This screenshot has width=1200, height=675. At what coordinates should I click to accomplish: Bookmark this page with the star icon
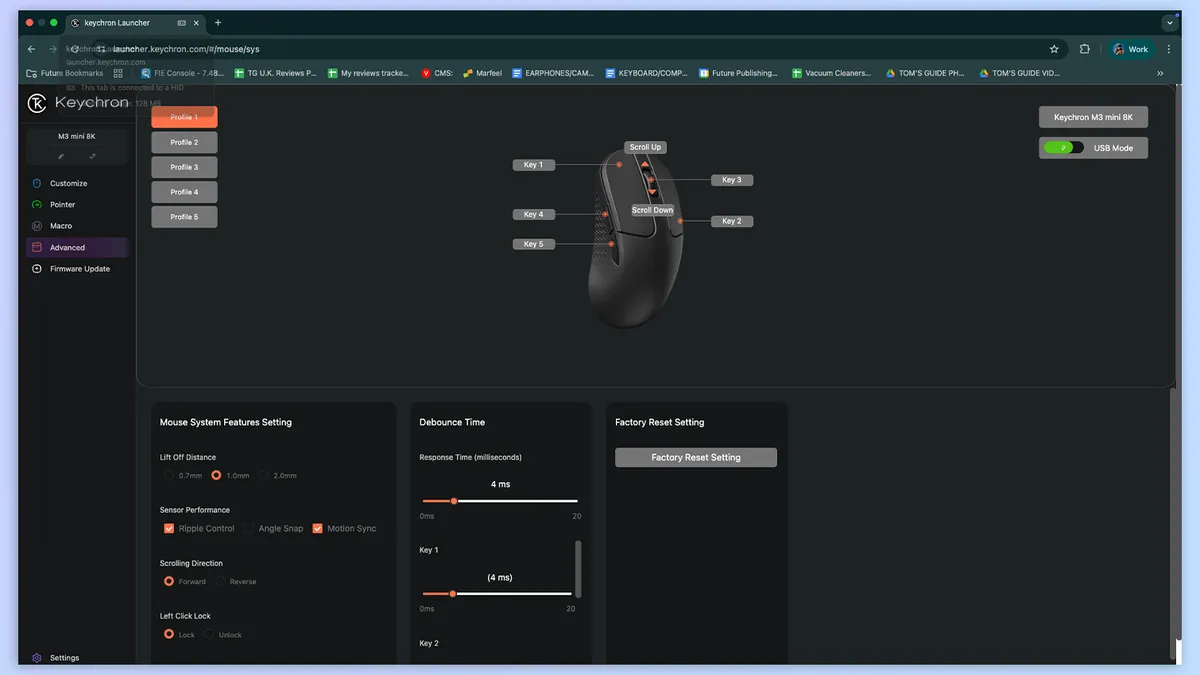[1054, 49]
